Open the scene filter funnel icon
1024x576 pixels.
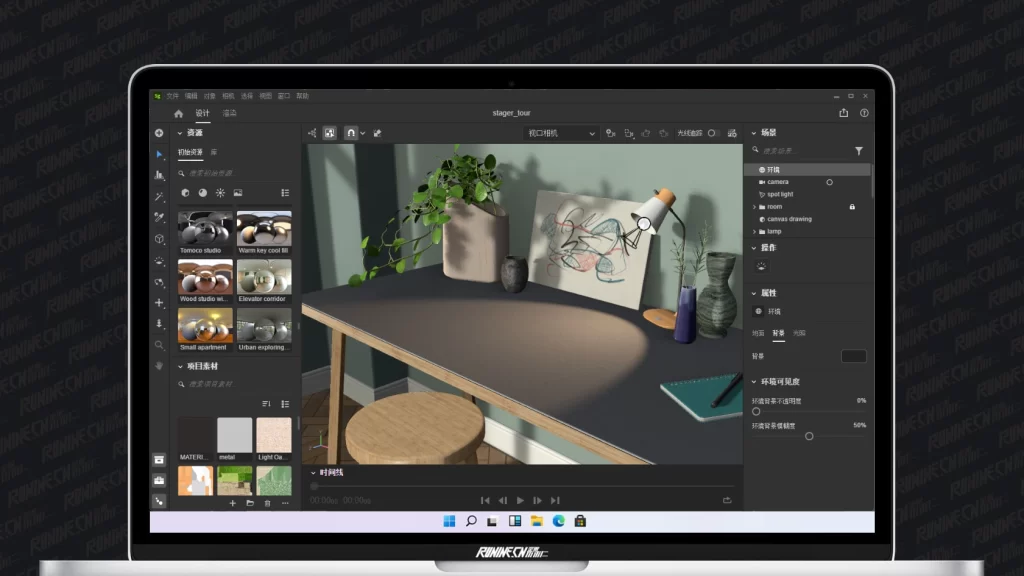858,151
